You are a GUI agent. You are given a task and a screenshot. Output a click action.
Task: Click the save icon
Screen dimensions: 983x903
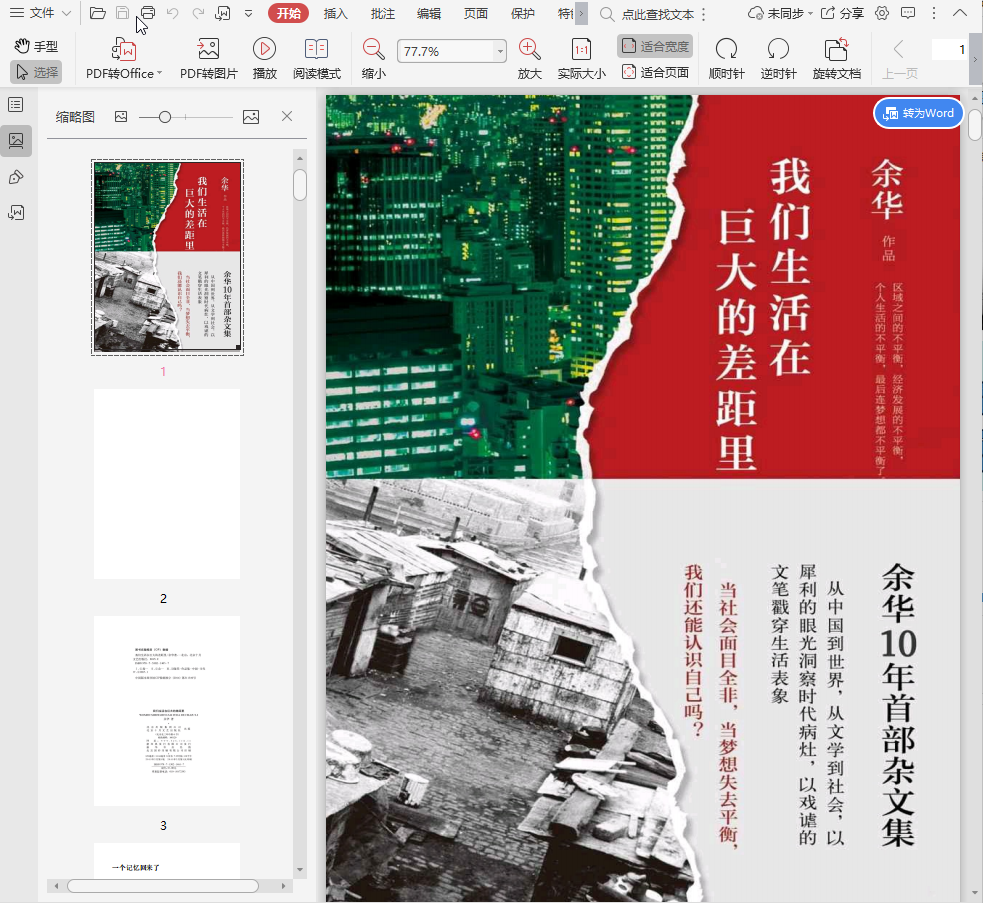tap(123, 13)
